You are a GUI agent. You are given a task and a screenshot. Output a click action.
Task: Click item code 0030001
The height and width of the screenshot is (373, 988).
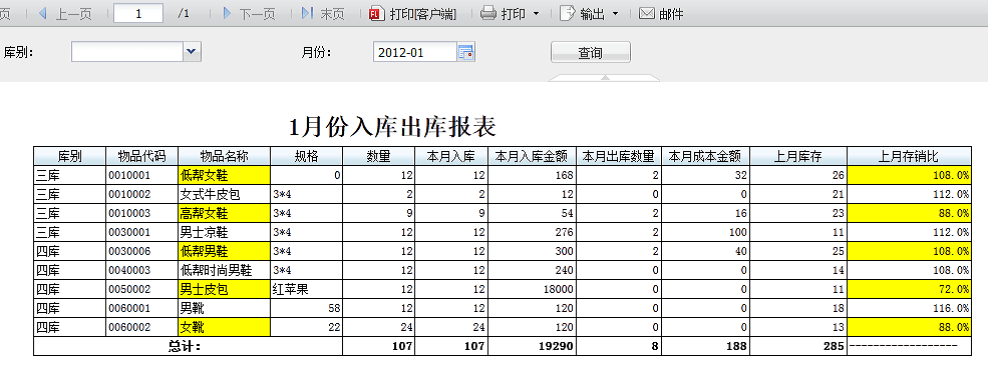click(142, 232)
